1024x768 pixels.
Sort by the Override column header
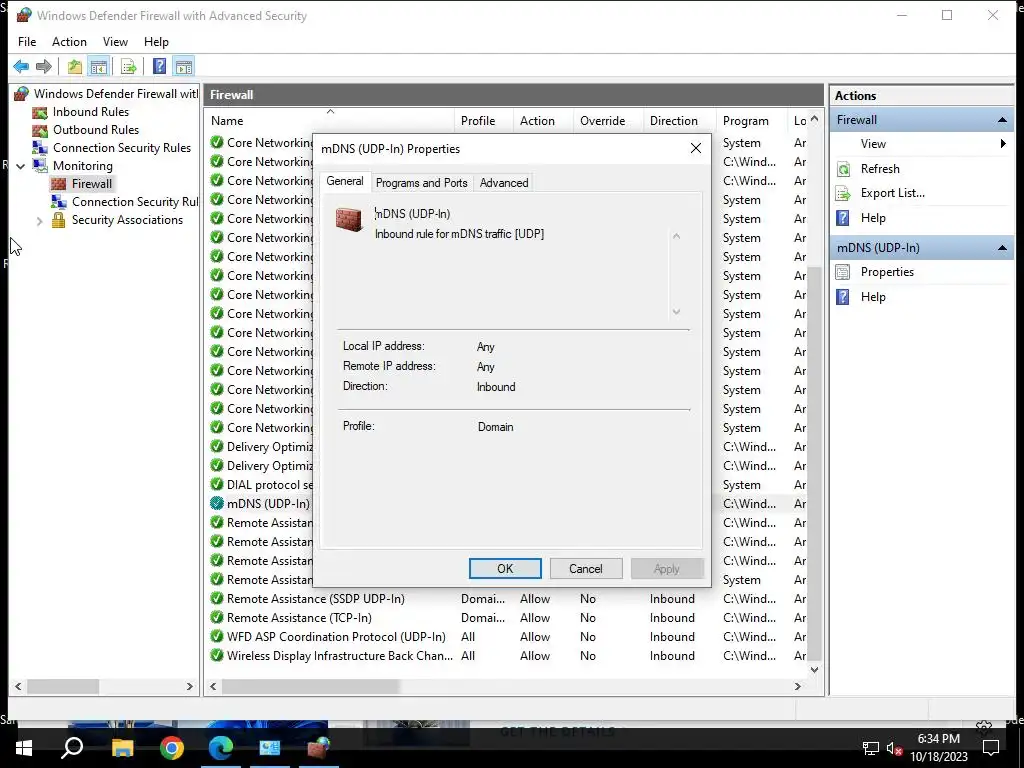(608, 121)
